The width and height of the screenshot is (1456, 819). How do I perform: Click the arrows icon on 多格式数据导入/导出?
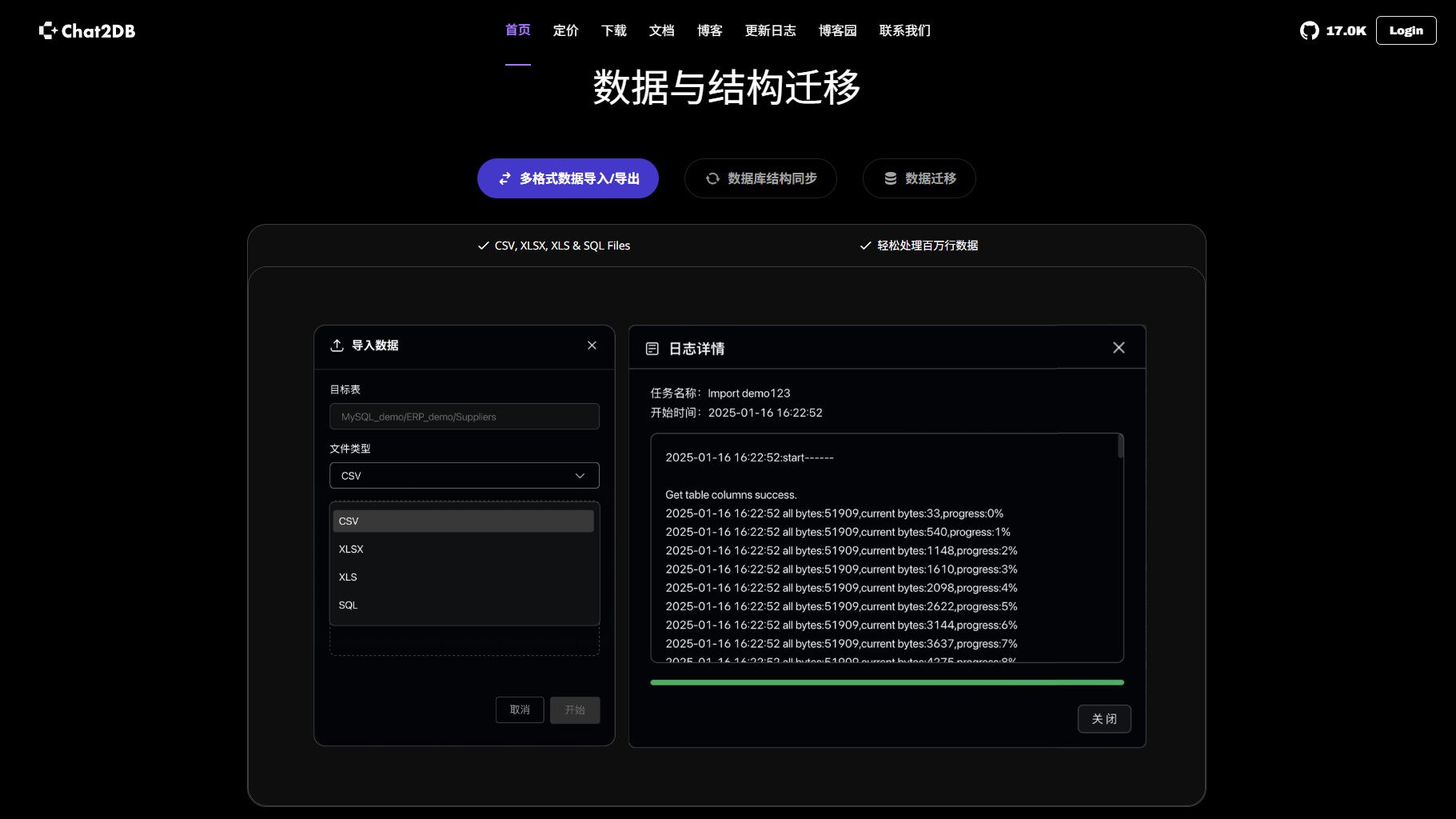tap(505, 178)
